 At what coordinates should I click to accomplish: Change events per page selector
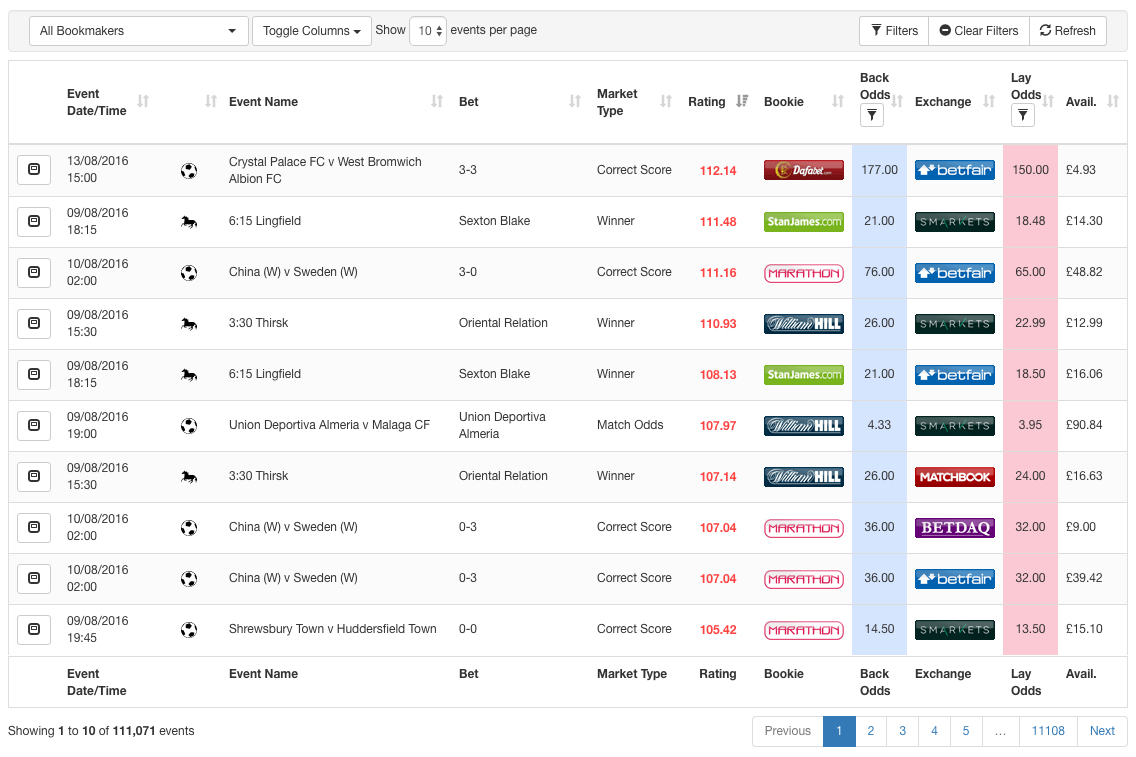(x=427, y=31)
